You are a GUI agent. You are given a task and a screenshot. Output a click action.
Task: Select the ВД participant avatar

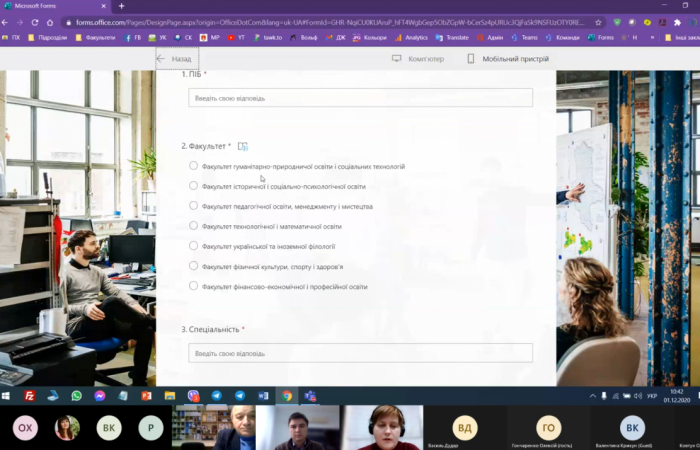pos(464,428)
